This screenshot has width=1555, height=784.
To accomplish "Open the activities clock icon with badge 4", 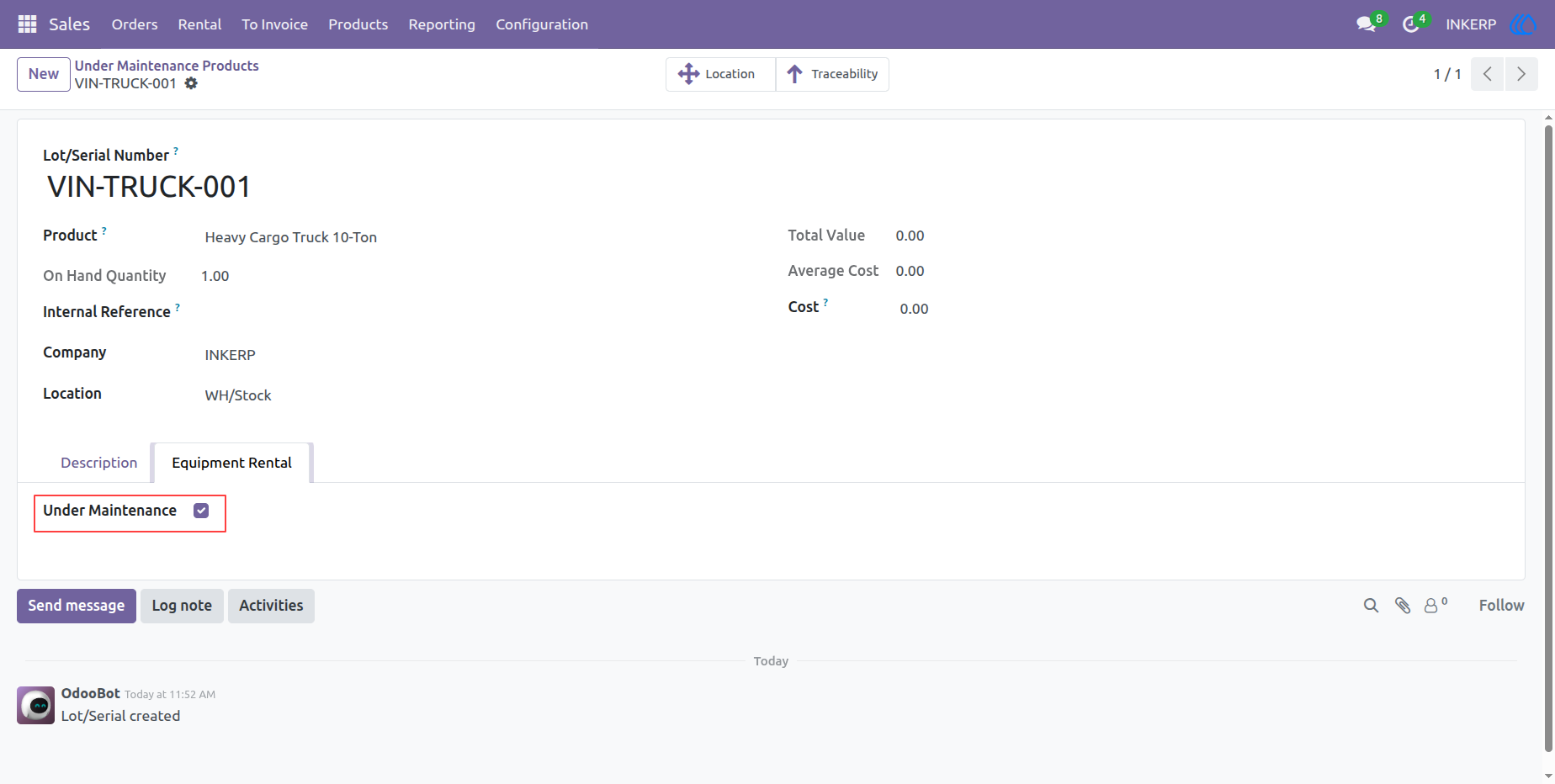I will click(1411, 24).
